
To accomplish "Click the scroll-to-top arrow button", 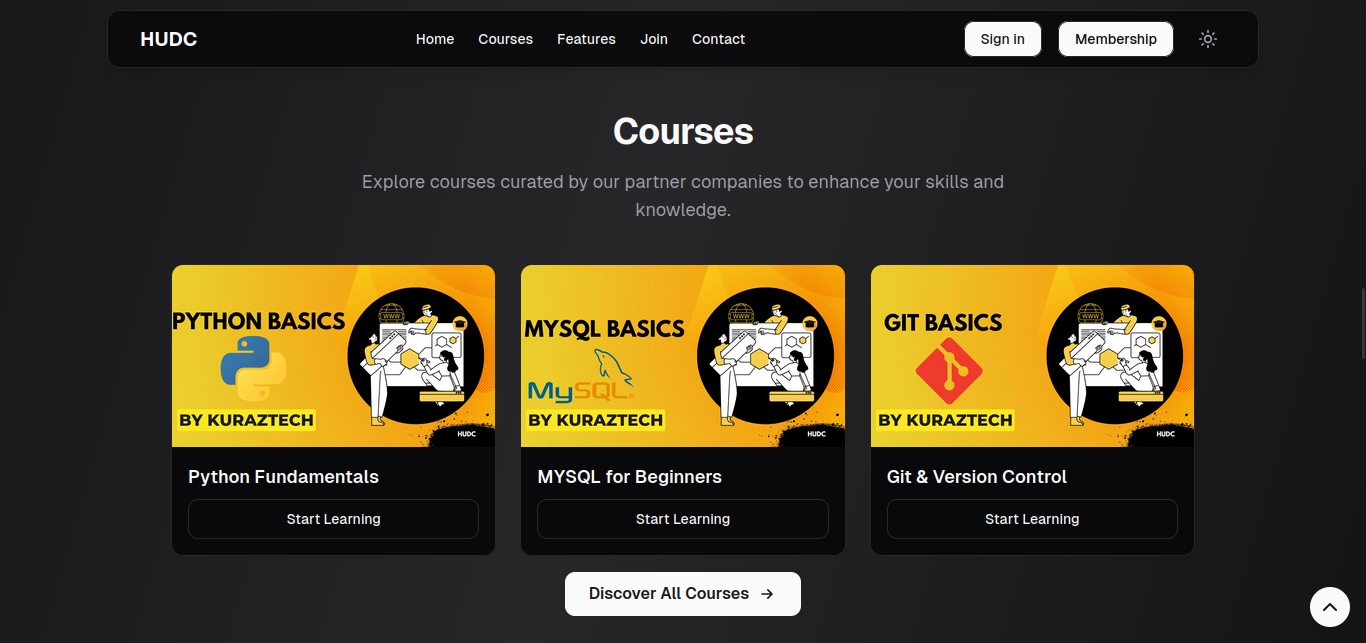I will point(1329,606).
